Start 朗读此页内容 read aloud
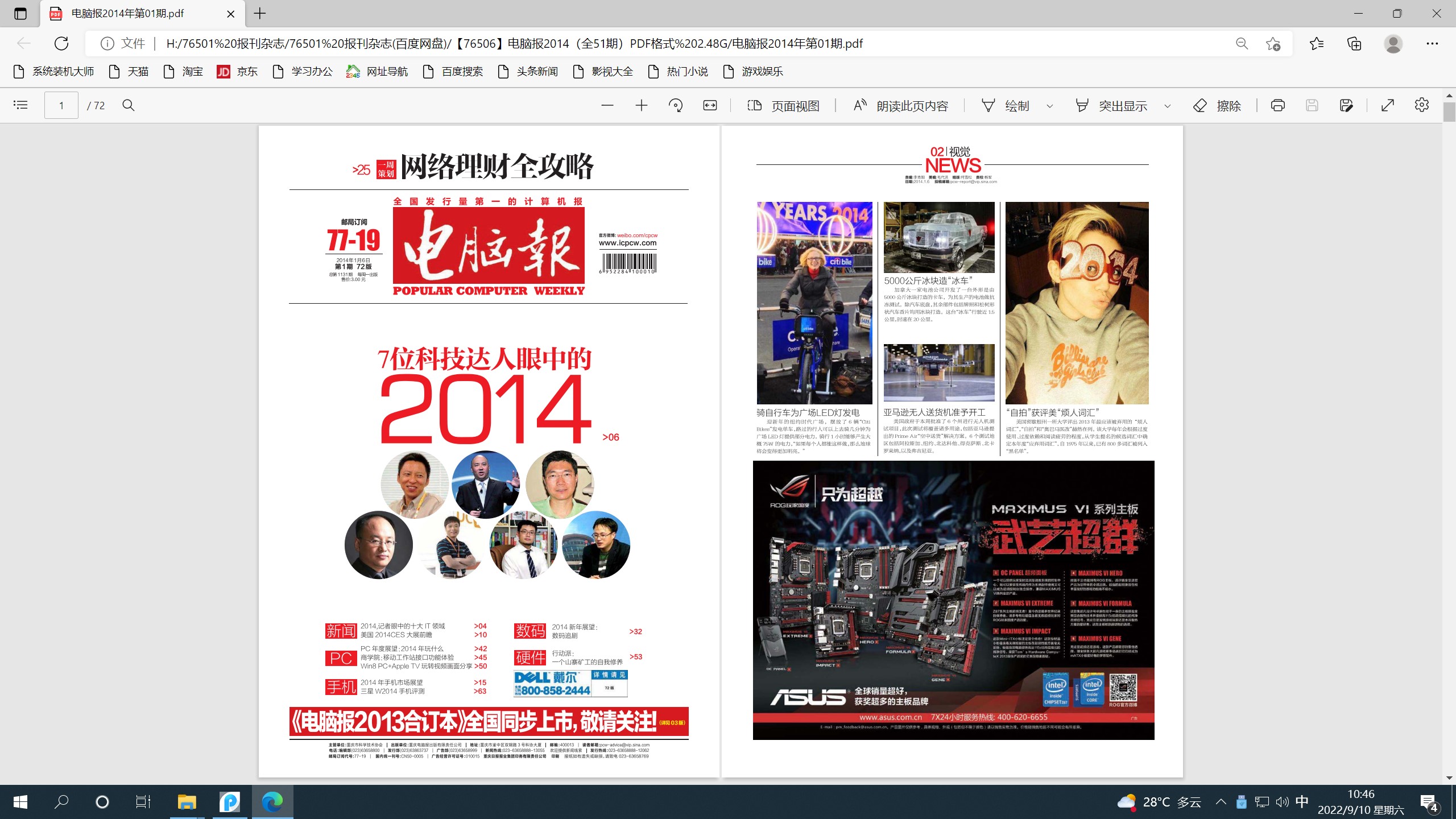1456x819 pixels. (x=901, y=105)
